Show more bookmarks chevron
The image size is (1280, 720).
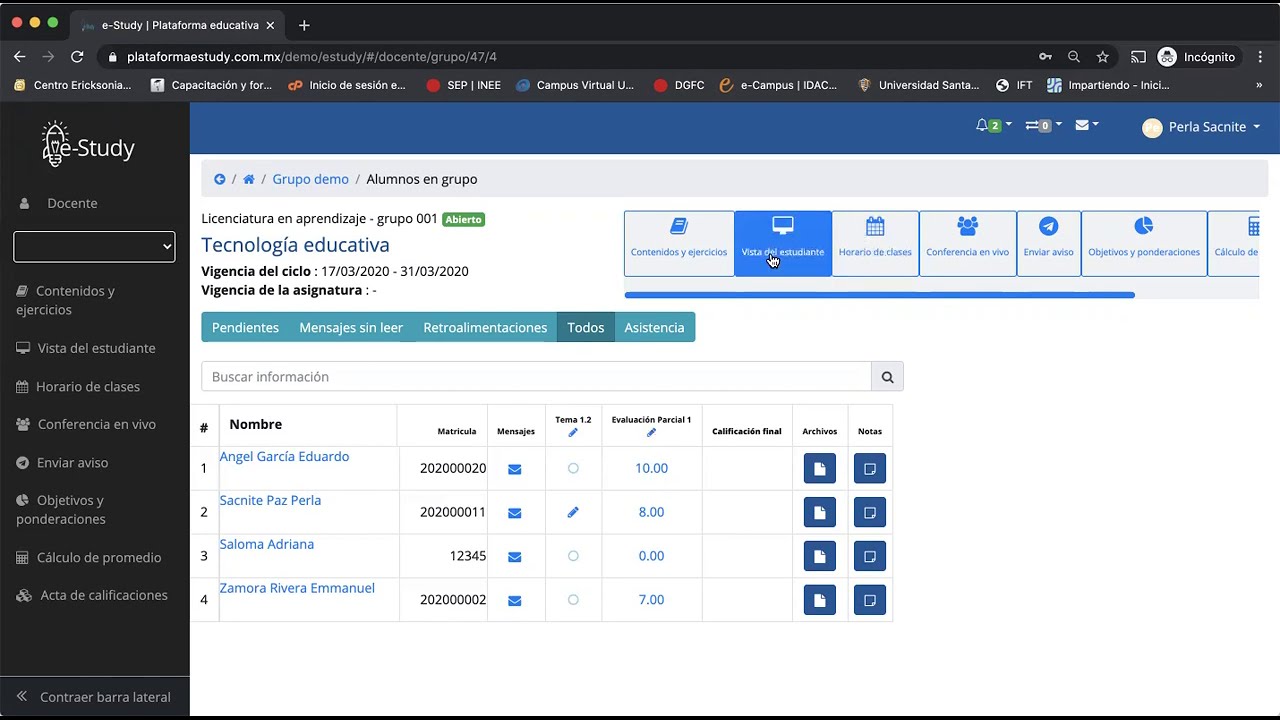(x=1259, y=85)
